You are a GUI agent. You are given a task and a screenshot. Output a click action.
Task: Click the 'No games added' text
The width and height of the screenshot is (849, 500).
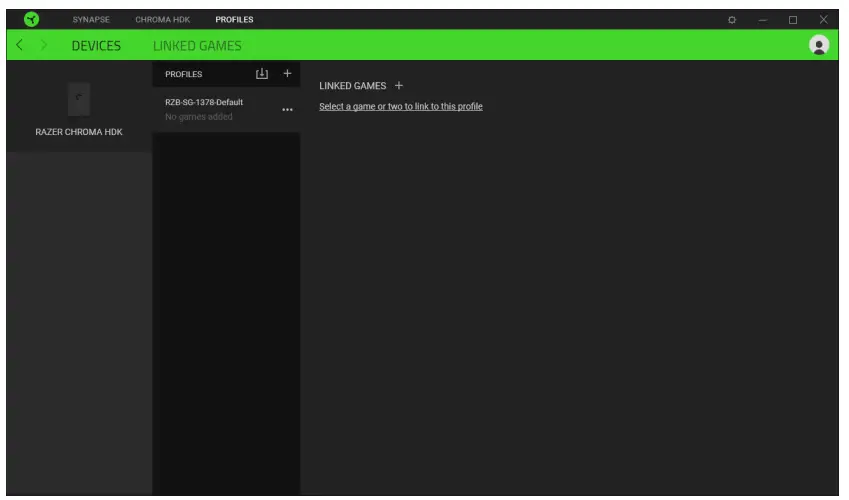(199, 116)
